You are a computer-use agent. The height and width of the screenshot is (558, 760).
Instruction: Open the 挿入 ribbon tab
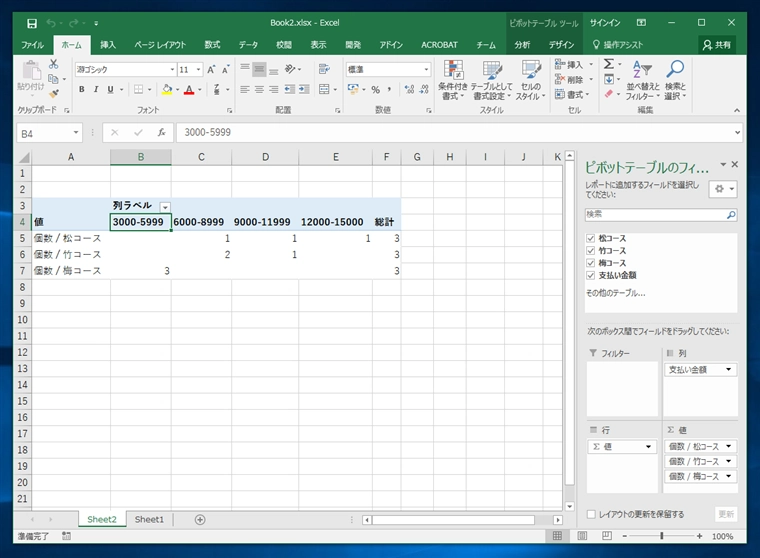(108, 45)
